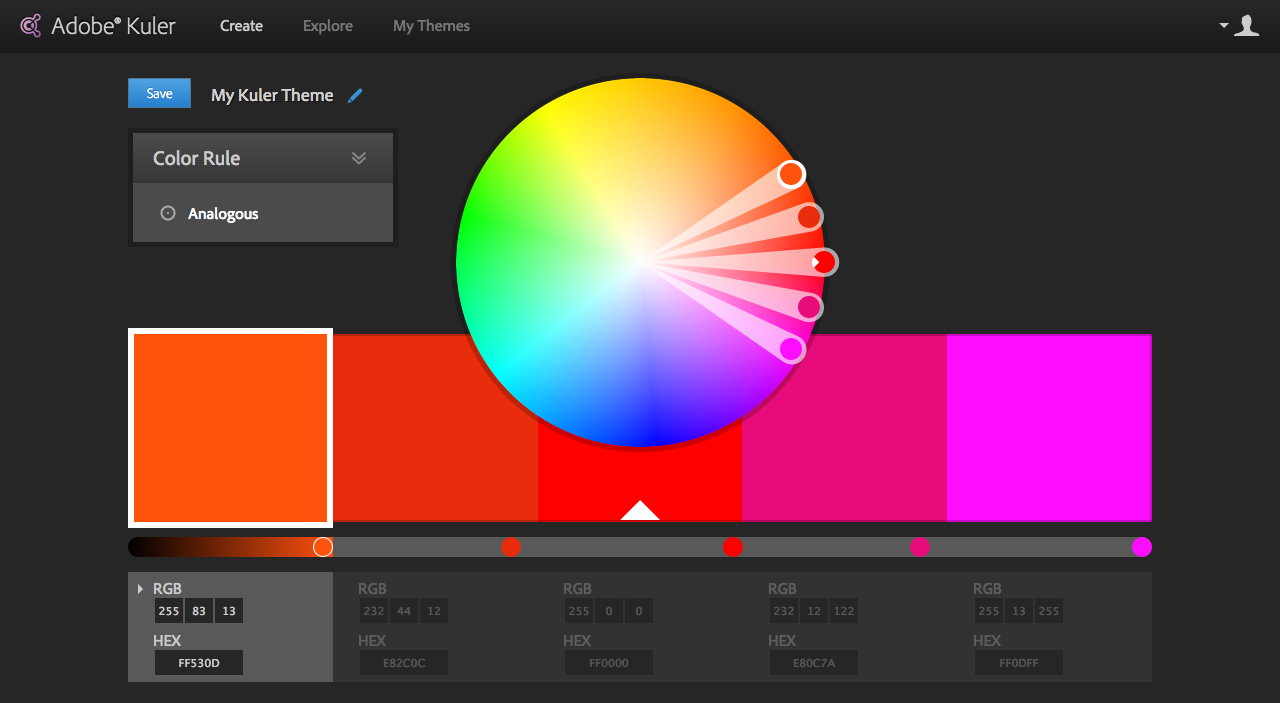Image resolution: width=1280 pixels, height=703 pixels.
Task: Click the My Kuler Theme title
Action: click(x=272, y=95)
